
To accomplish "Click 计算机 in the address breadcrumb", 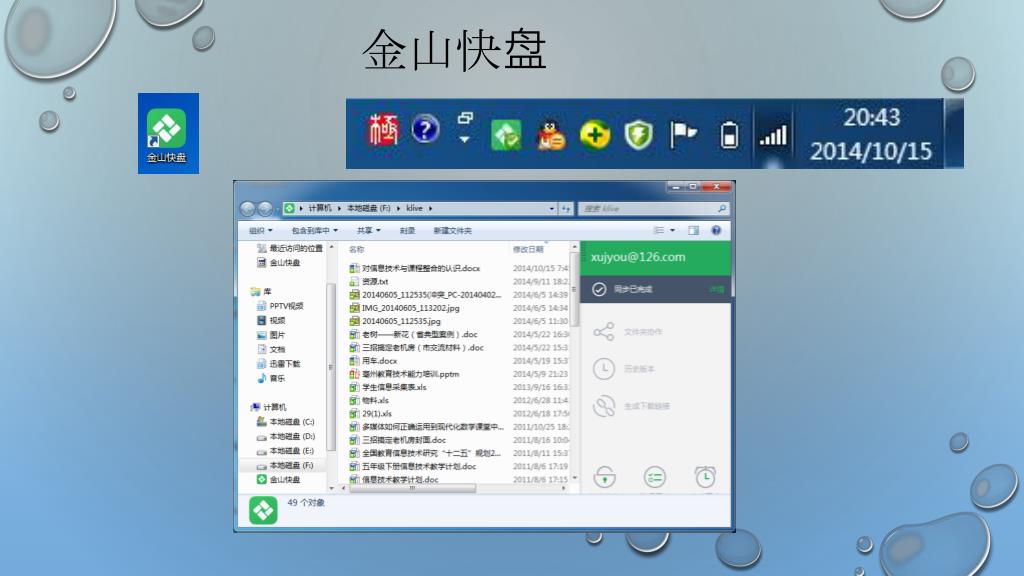I will point(320,208).
